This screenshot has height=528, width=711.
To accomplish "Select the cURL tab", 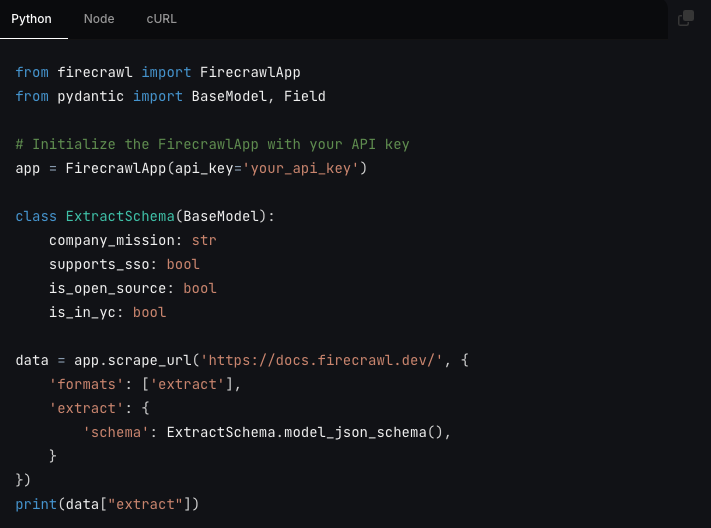I will (163, 19).
